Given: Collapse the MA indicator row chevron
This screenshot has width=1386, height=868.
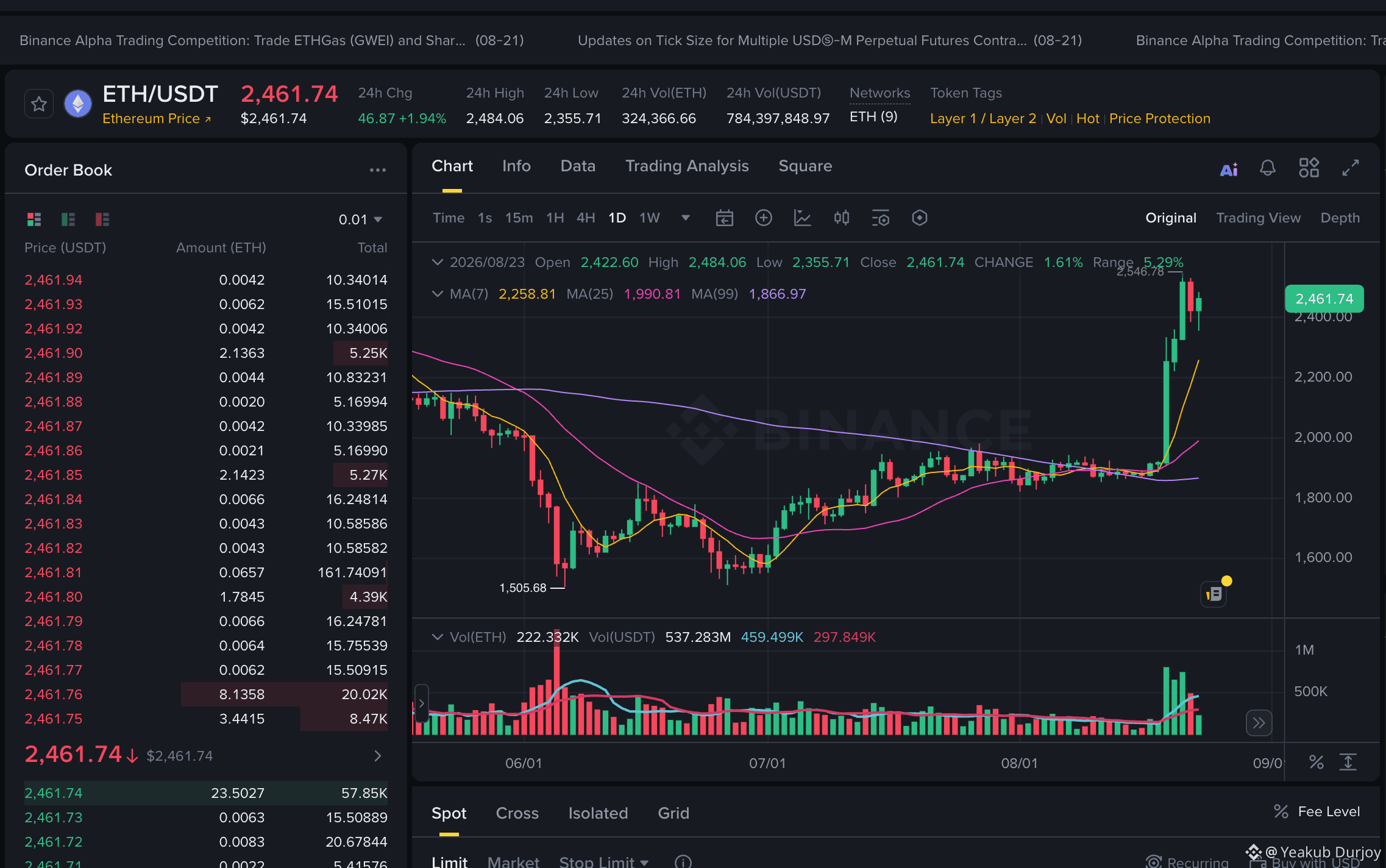Looking at the screenshot, I should (437, 294).
